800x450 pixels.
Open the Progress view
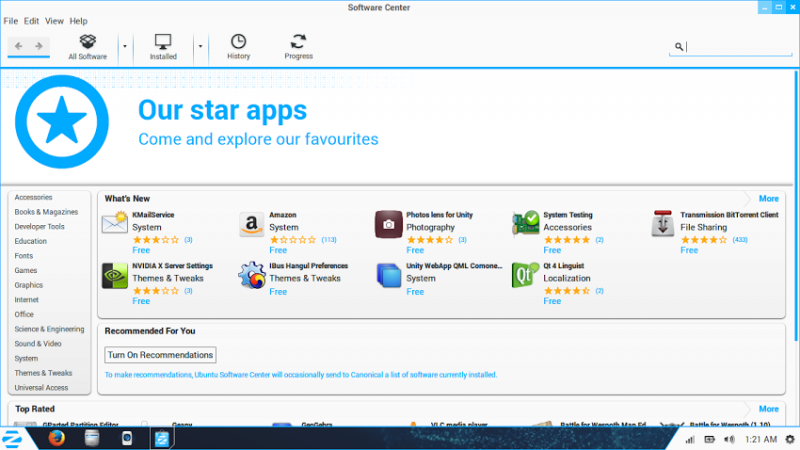pyautogui.click(x=298, y=47)
